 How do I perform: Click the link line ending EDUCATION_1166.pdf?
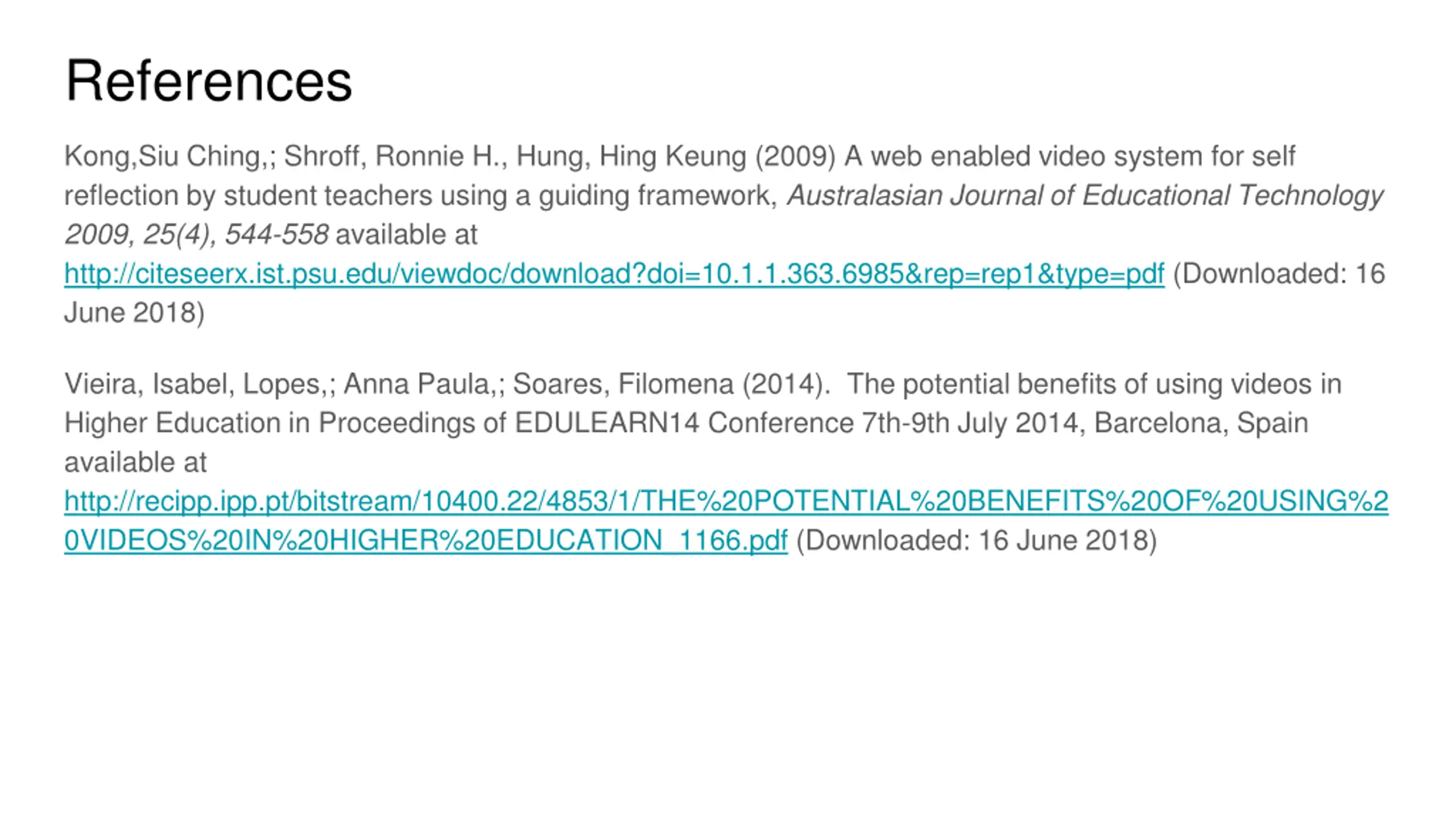click(x=426, y=540)
